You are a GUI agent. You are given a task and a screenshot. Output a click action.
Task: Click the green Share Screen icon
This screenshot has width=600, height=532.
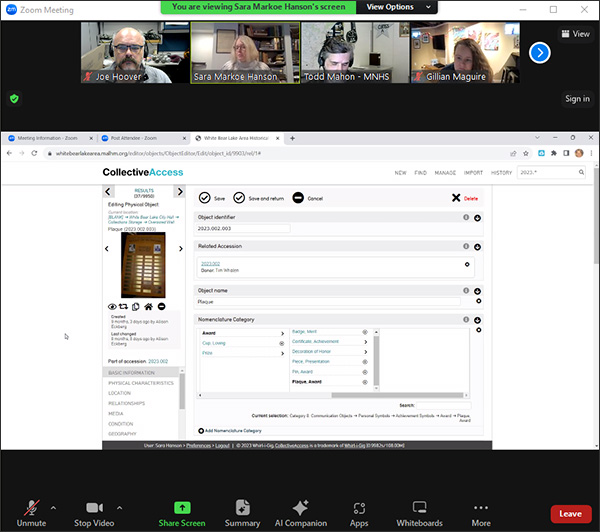[181, 507]
